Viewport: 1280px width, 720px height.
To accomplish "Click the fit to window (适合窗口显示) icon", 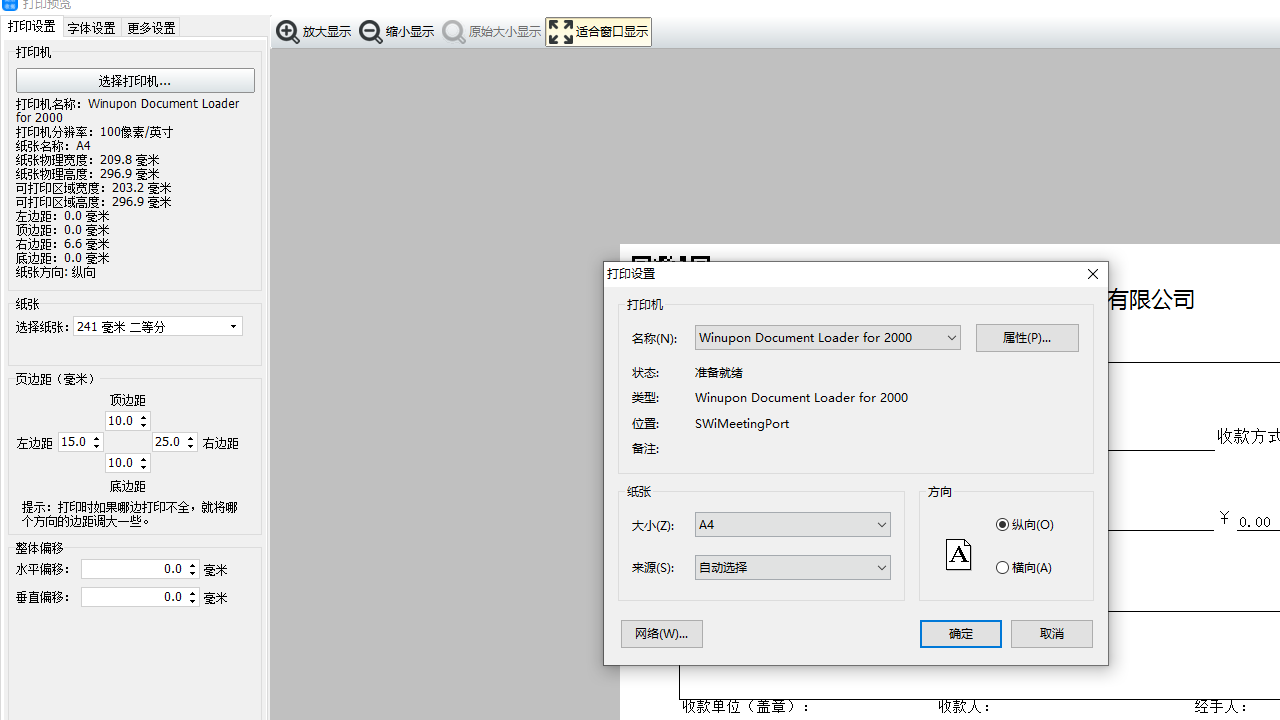I will [561, 32].
